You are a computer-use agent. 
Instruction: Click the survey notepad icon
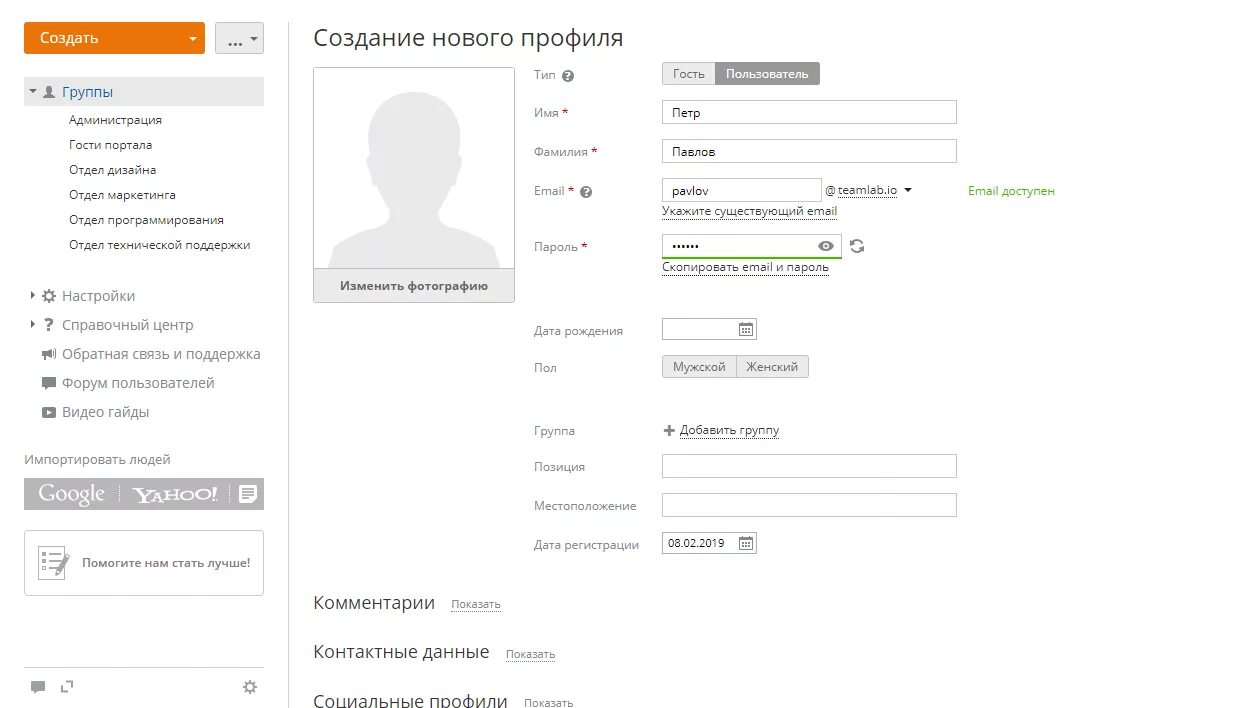click(x=54, y=563)
